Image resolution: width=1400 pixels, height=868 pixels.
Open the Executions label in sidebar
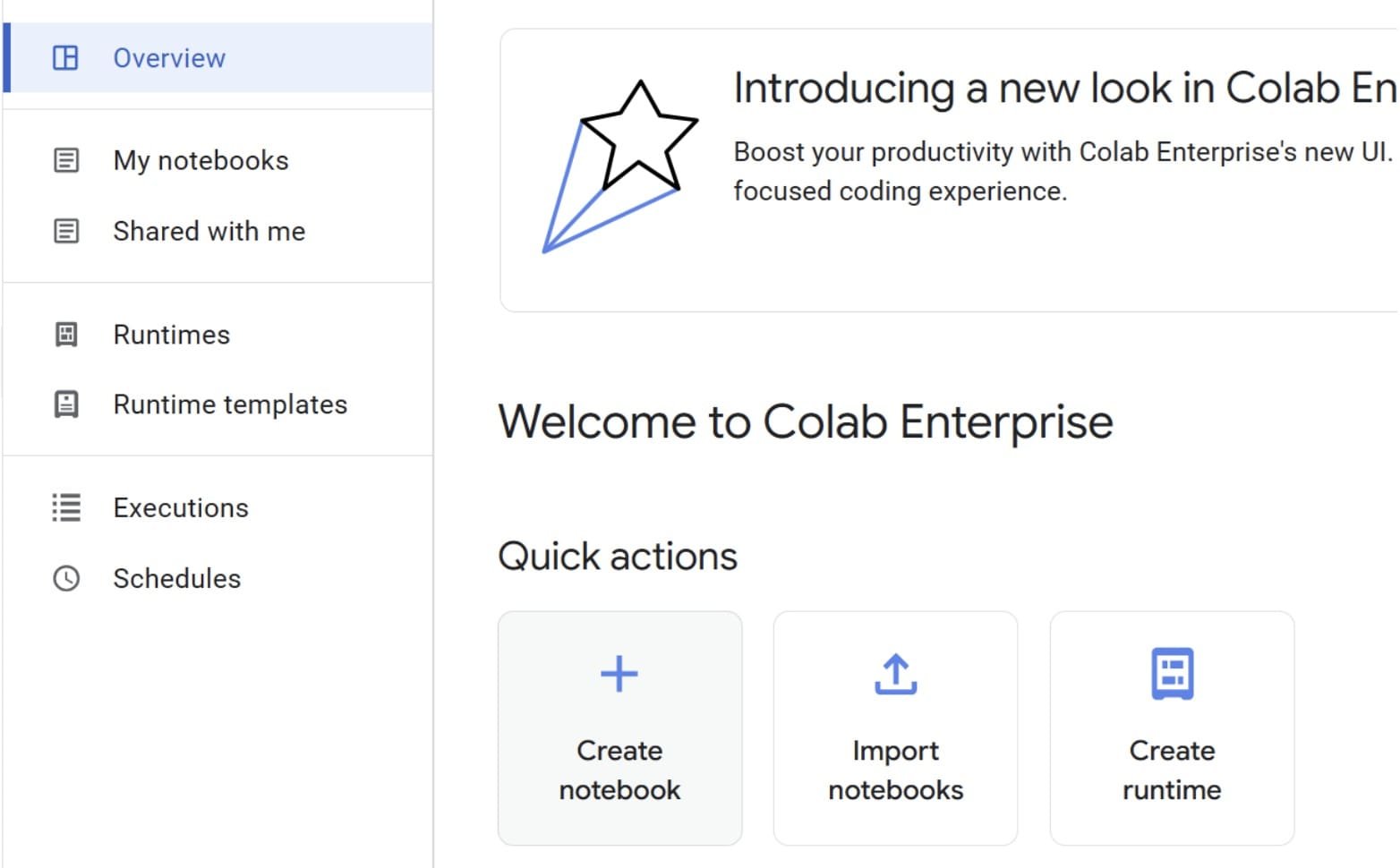pyautogui.click(x=181, y=507)
